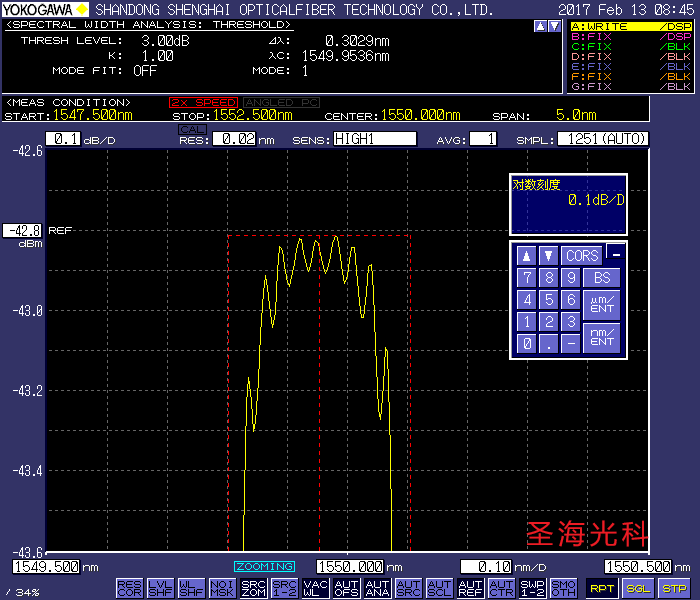Click the keypad up arrow key
Image resolution: width=700 pixels, height=600 pixels.
pyautogui.click(x=526, y=256)
